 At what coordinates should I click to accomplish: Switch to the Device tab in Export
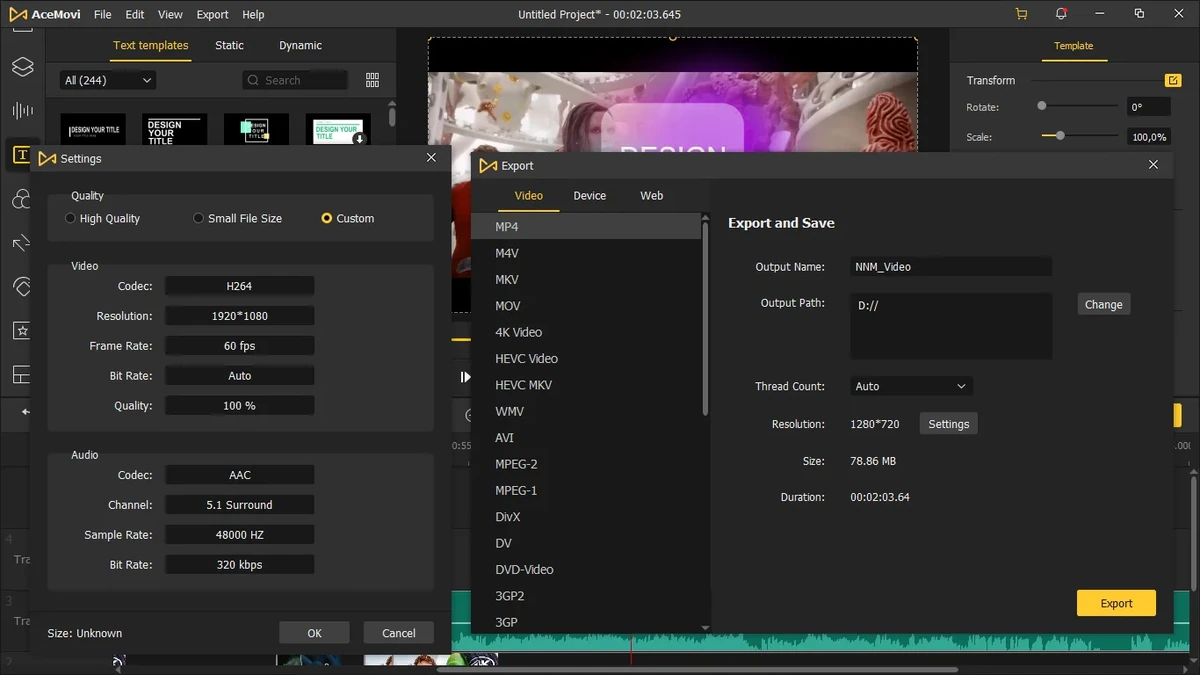(589, 196)
